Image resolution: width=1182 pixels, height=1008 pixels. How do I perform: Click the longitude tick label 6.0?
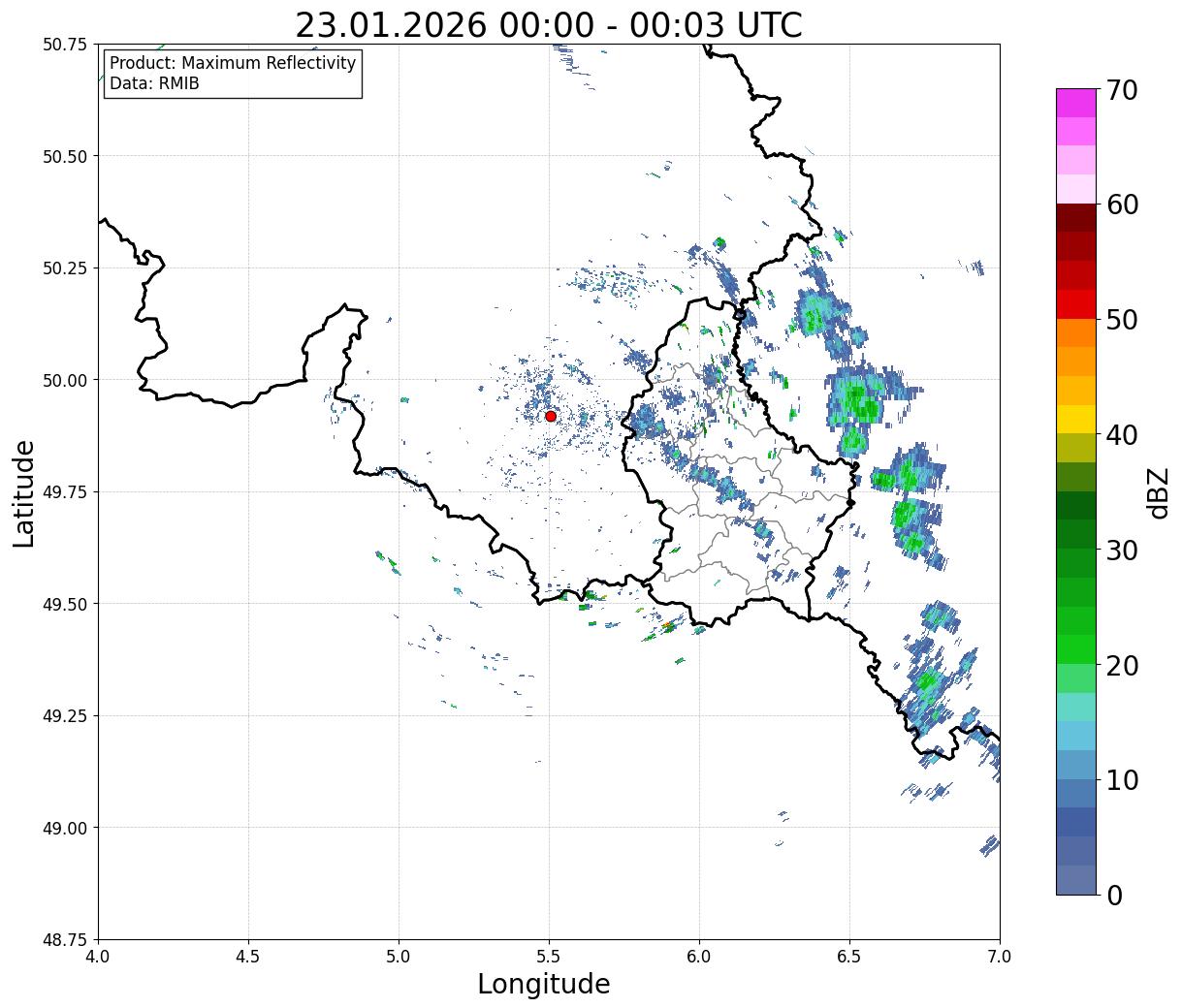click(699, 957)
